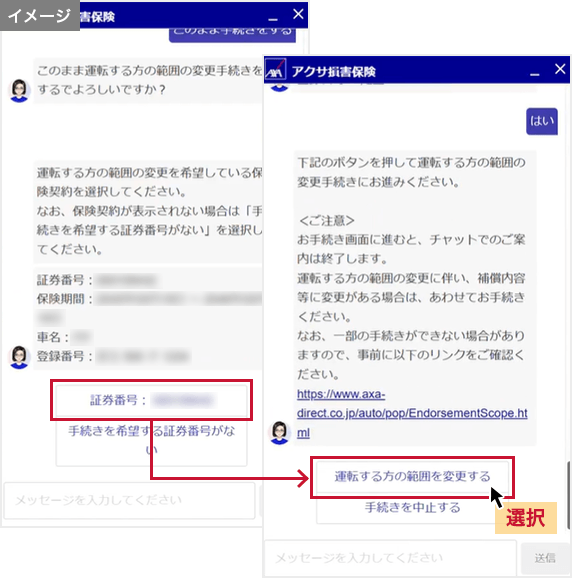Click operator avatar beside the link message
Image resolution: width=572 pixels, height=578 pixels.
(x=279, y=432)
